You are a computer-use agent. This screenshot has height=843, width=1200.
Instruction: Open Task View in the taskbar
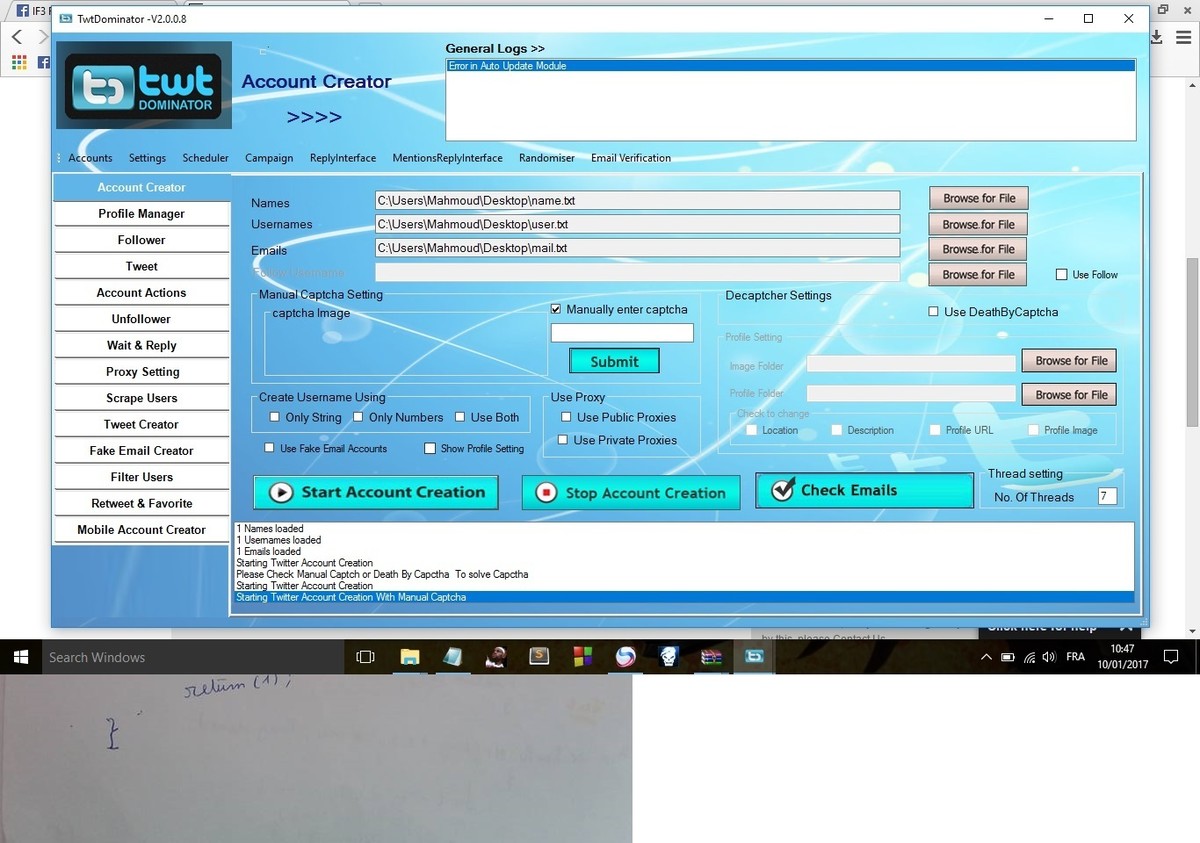click(x=366, y=657)
